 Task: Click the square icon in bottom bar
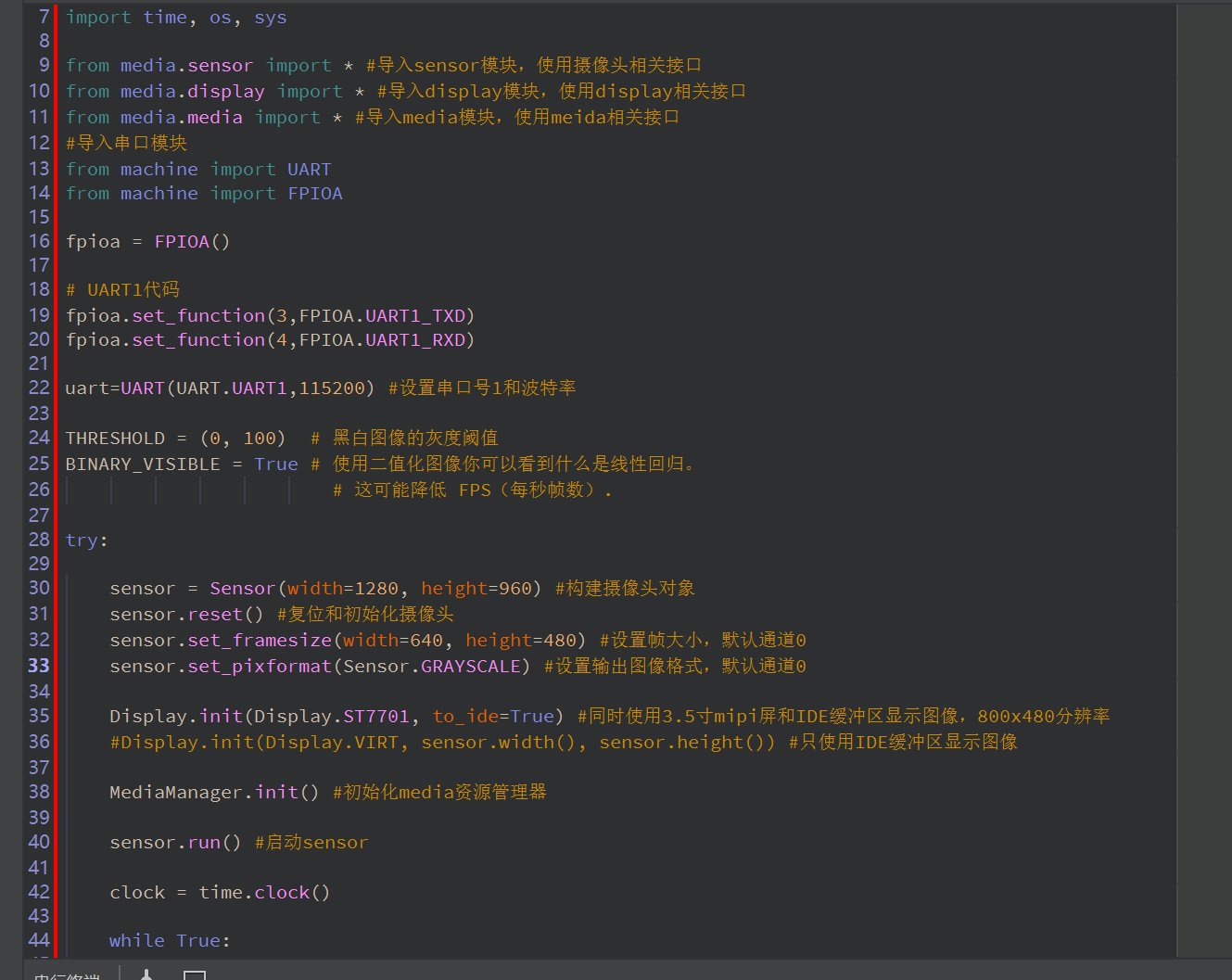(195, 975)
